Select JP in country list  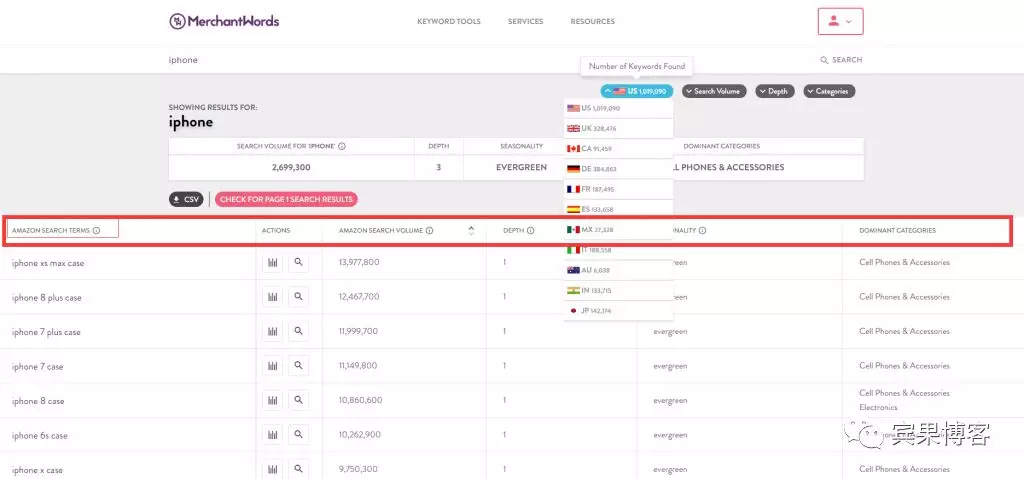[x=618, y=311]
